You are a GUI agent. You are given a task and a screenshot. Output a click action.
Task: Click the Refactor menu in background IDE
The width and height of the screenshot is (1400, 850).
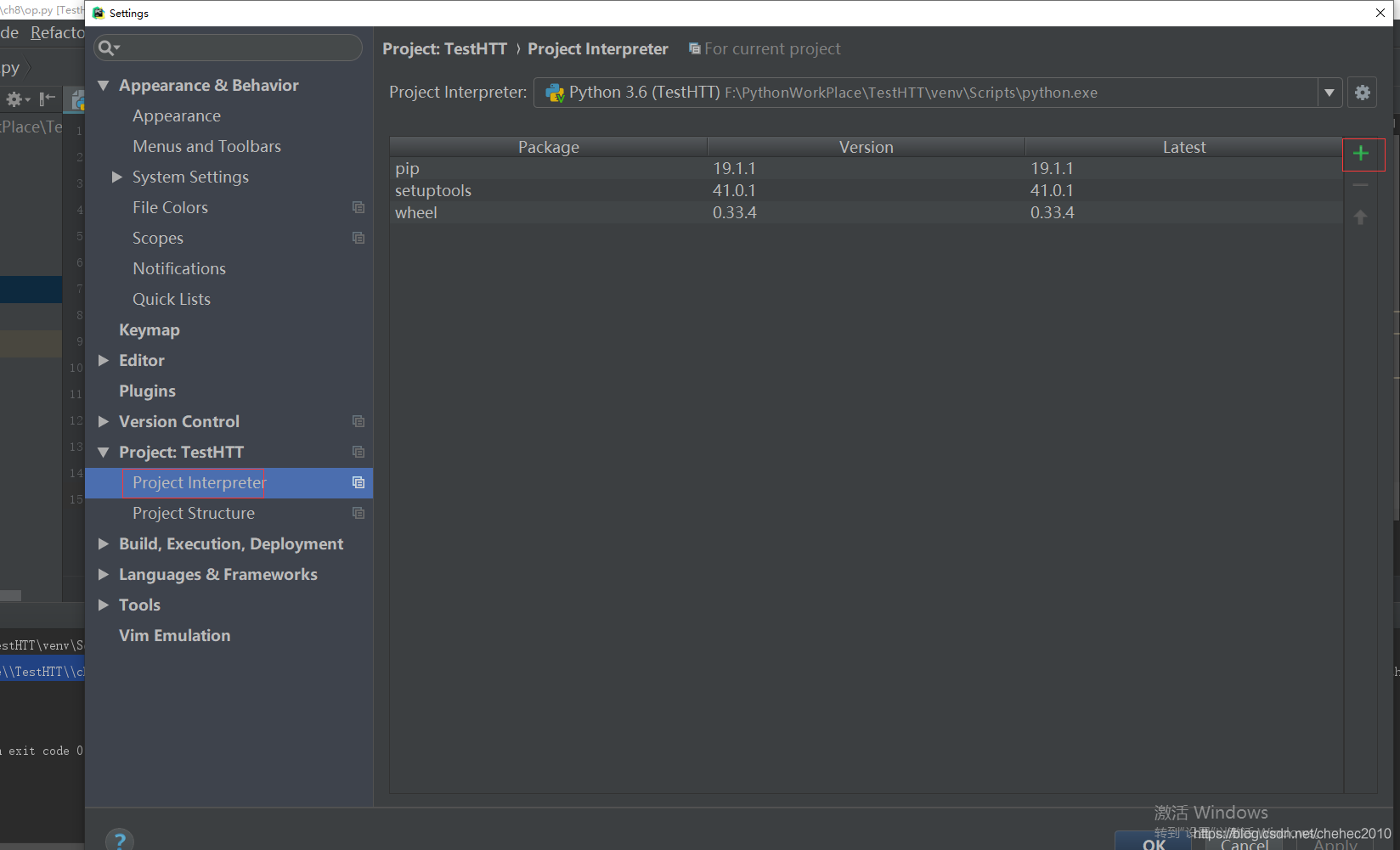coord(58,32)
